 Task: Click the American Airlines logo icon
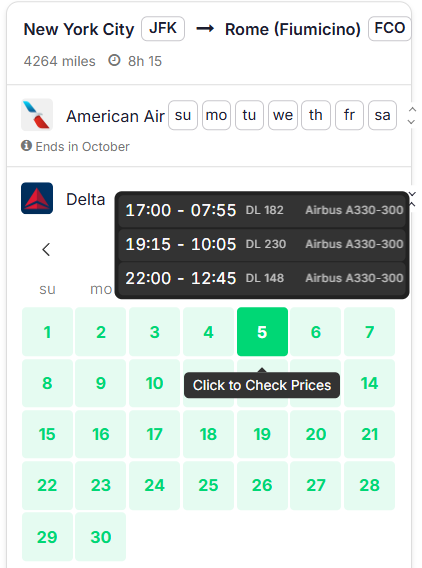tap(37, 115)
